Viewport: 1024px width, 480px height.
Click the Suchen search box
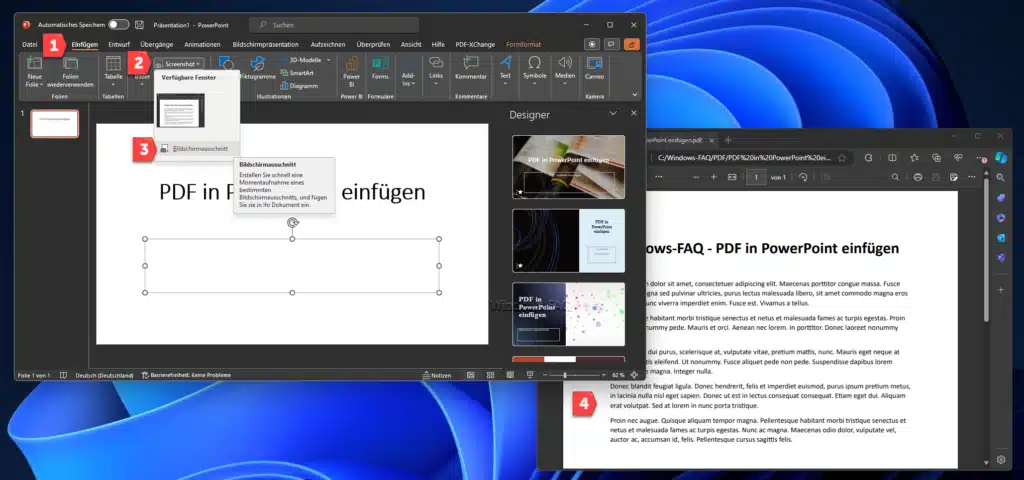(334, 25)
